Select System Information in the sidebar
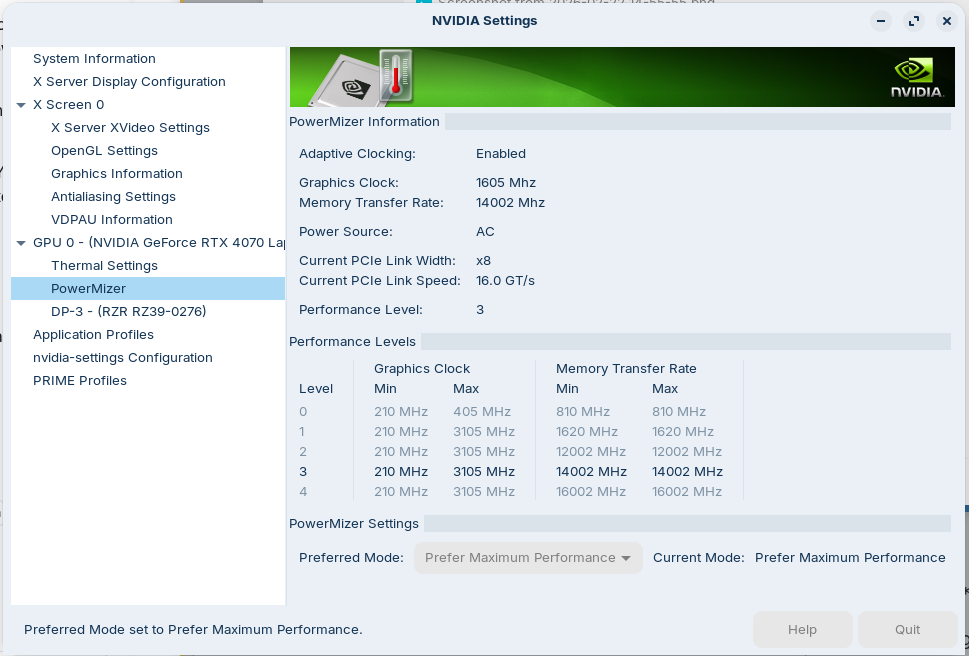 click(x=94, y=59)
